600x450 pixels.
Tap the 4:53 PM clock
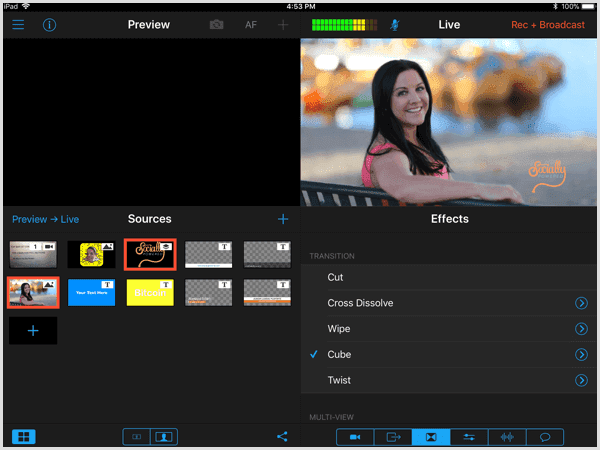click(301, 7)
